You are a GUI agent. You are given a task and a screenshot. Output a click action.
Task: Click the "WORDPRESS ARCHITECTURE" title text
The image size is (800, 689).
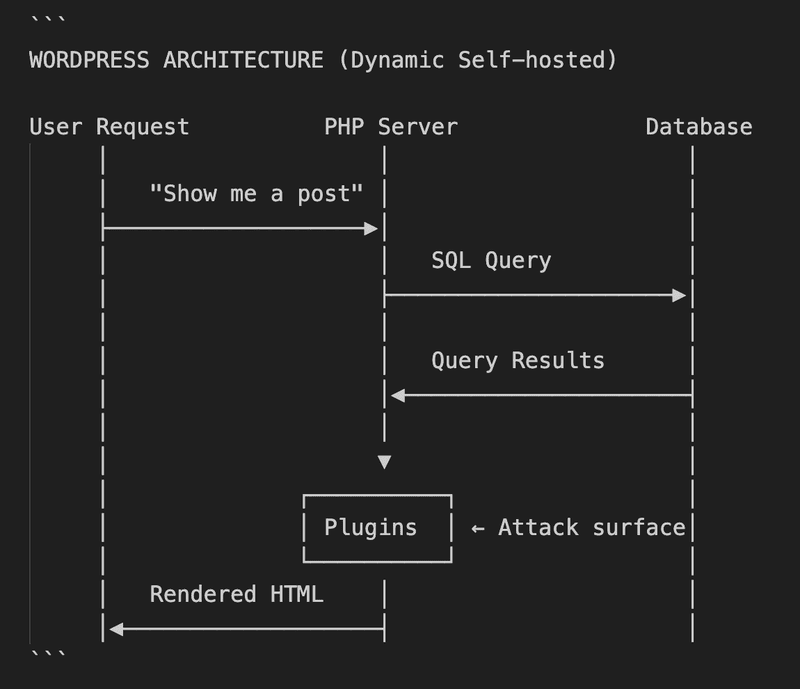coord(176,60)
